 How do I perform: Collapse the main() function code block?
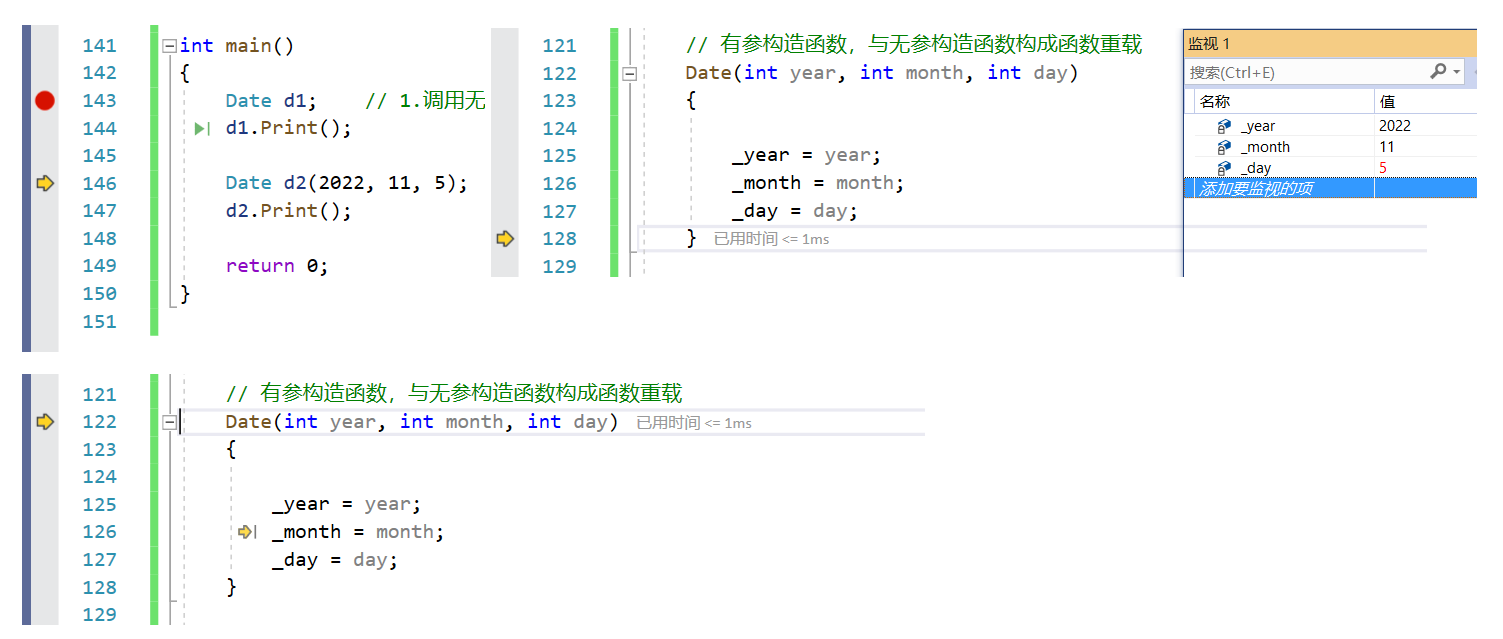169,45
